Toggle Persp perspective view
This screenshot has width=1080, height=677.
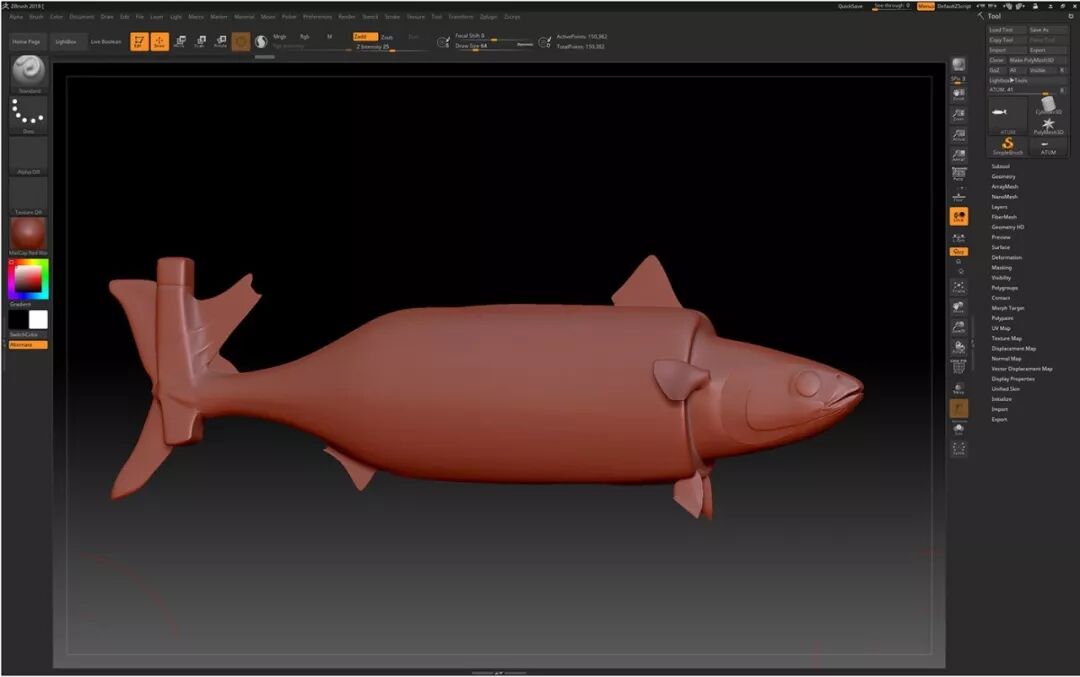[958, 175]
